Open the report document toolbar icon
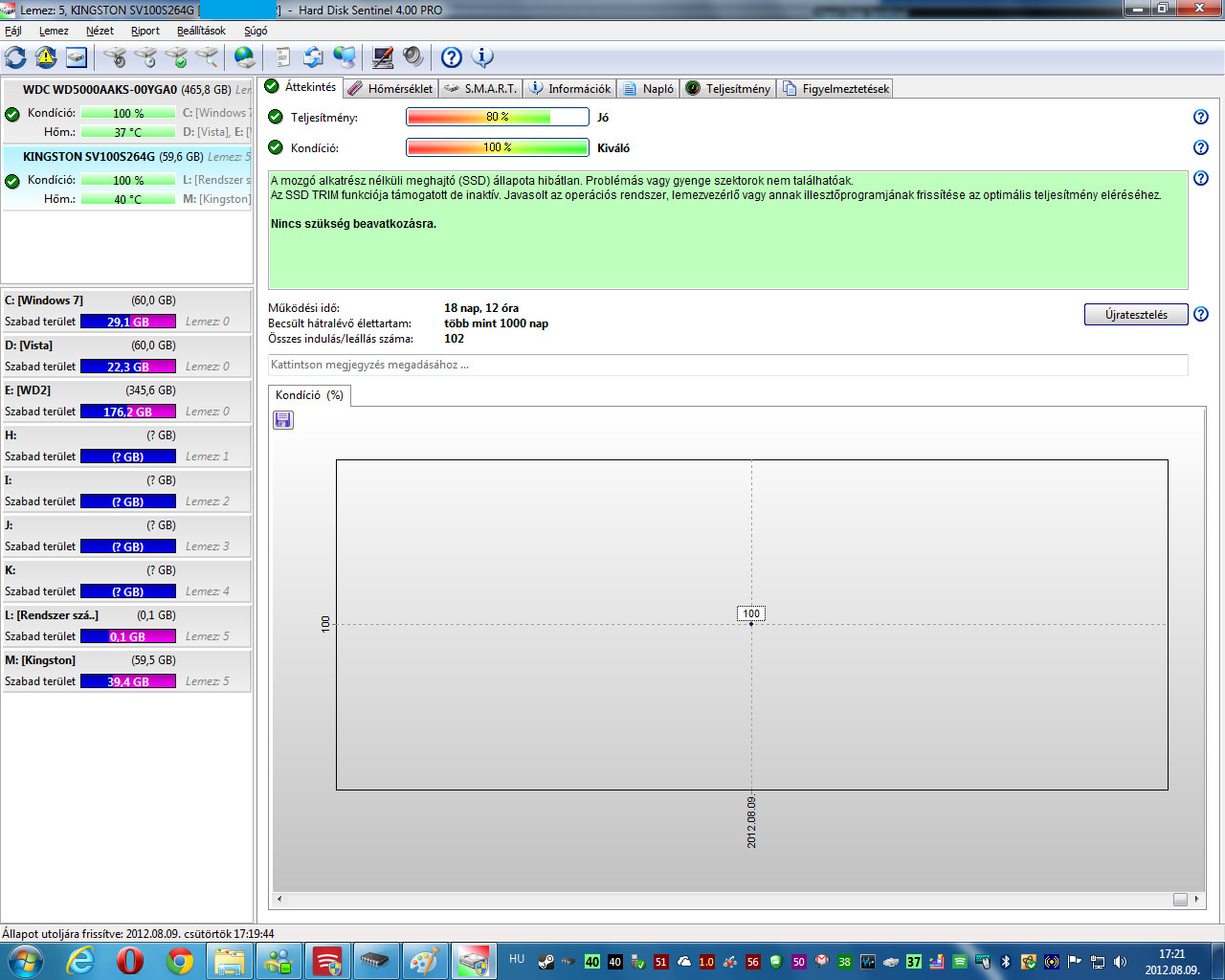Viewport: 1225px width, 980px height. pos(283,57)
